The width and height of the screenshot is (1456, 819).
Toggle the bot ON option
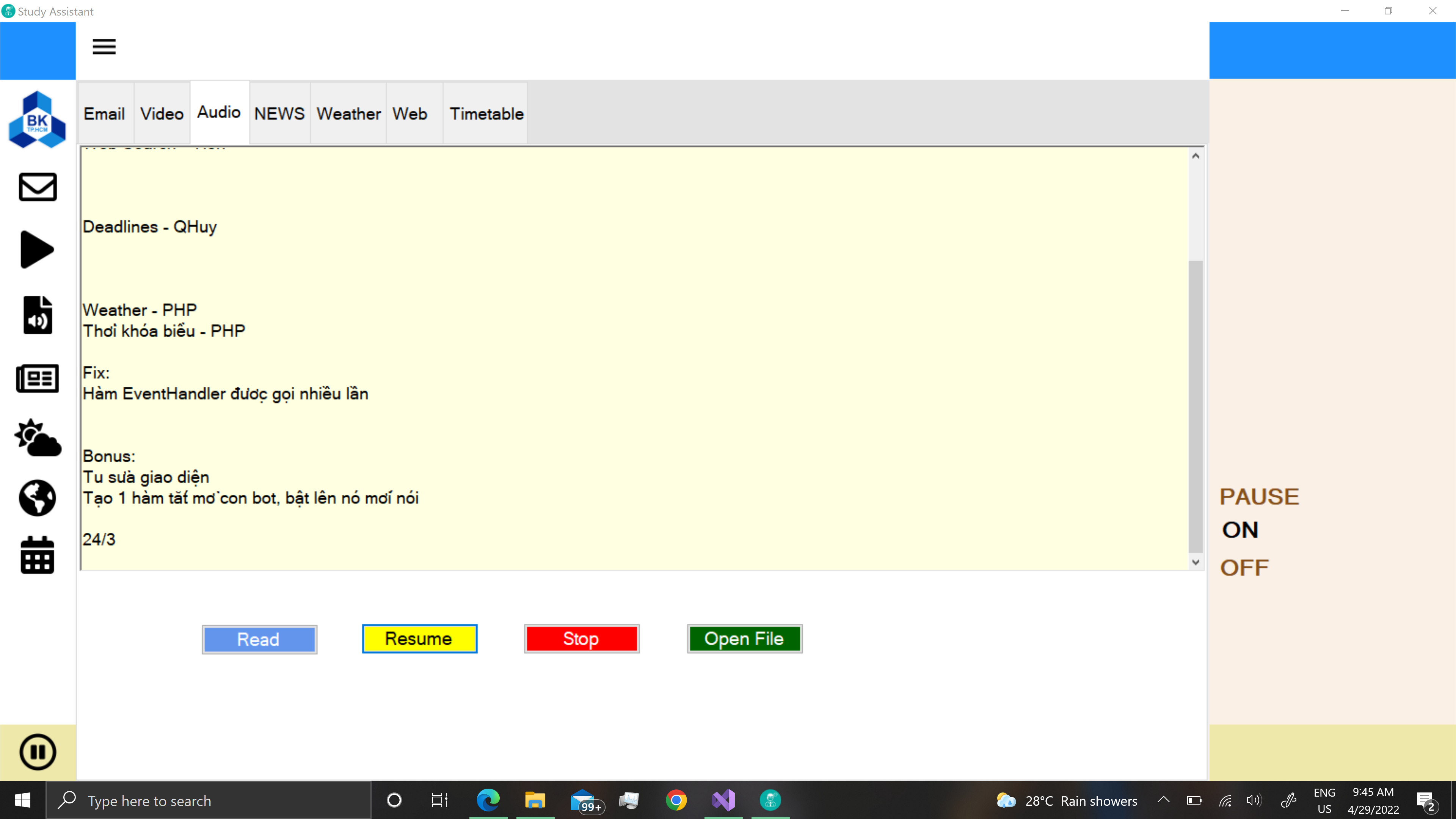1240,530
